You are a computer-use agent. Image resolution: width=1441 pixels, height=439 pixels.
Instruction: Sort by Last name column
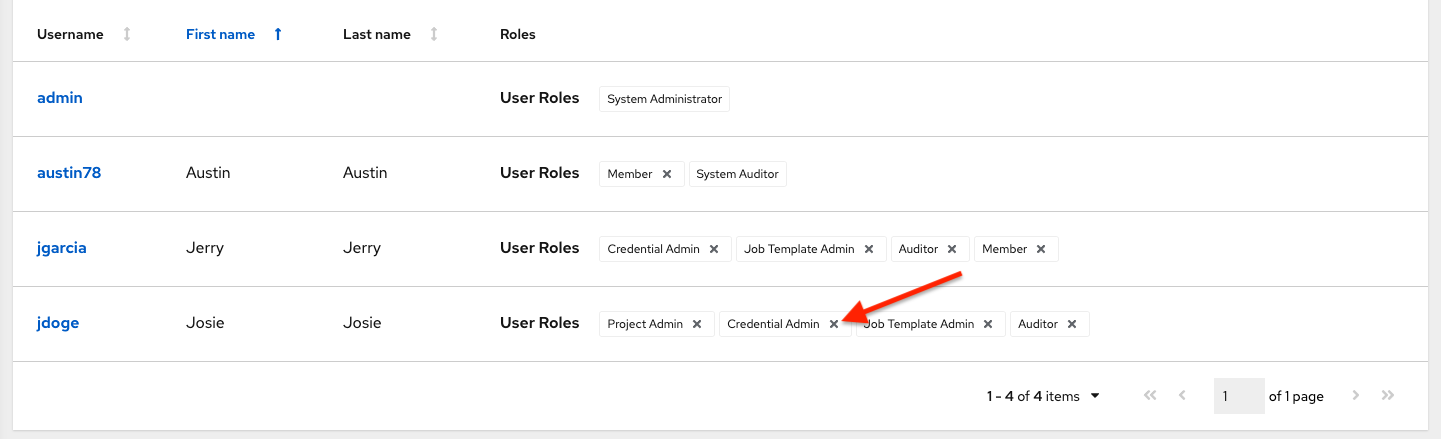tap(434, 34)
